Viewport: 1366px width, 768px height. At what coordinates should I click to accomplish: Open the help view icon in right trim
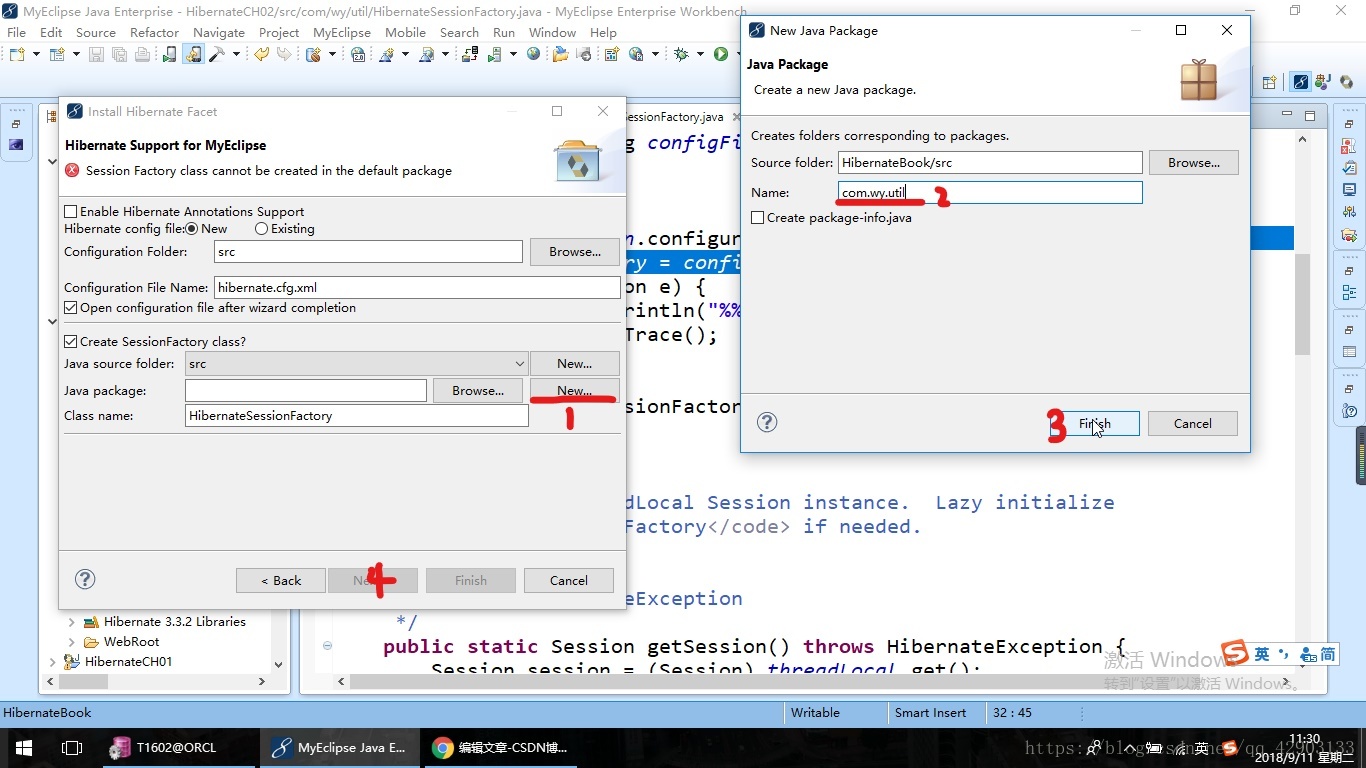(x=1349, y=411)
